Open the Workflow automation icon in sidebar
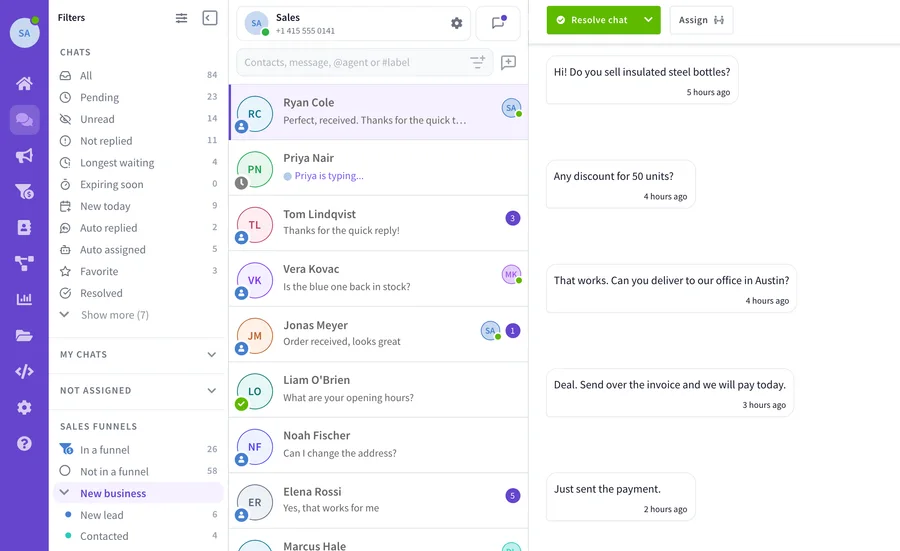The image size is (900, 551). (24, 263)
